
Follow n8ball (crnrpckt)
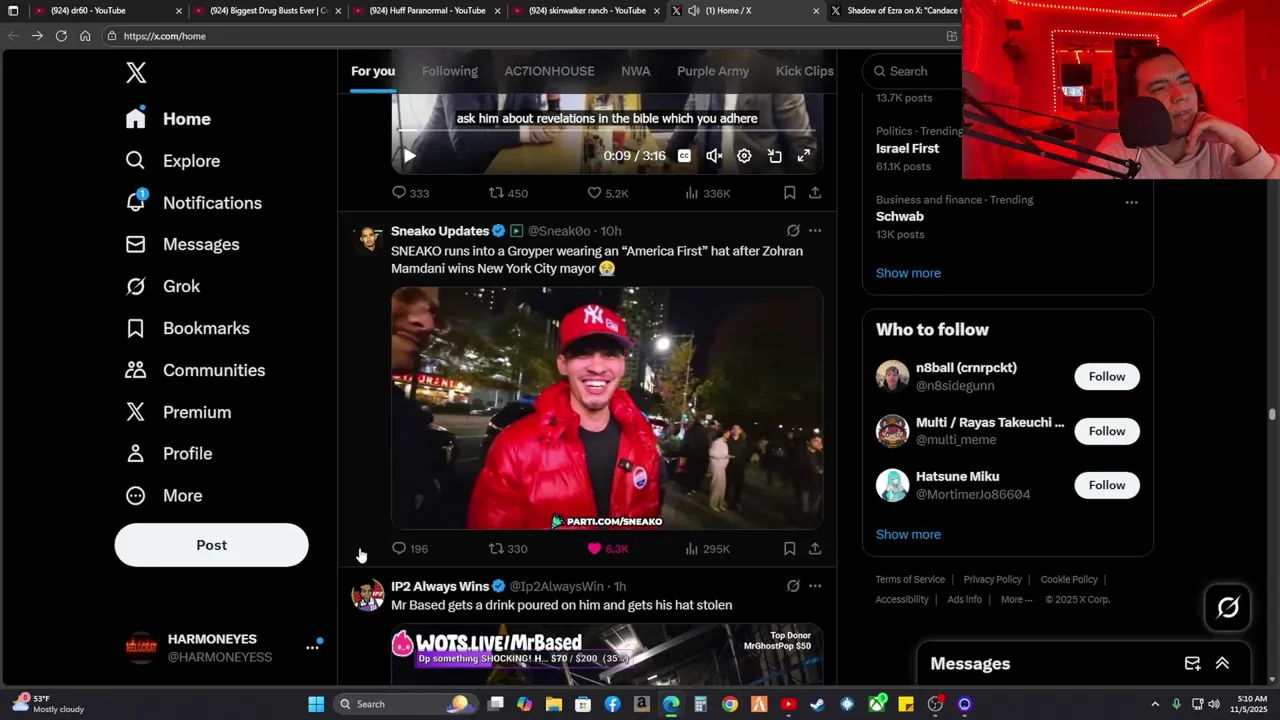[x=1107, y=377]
